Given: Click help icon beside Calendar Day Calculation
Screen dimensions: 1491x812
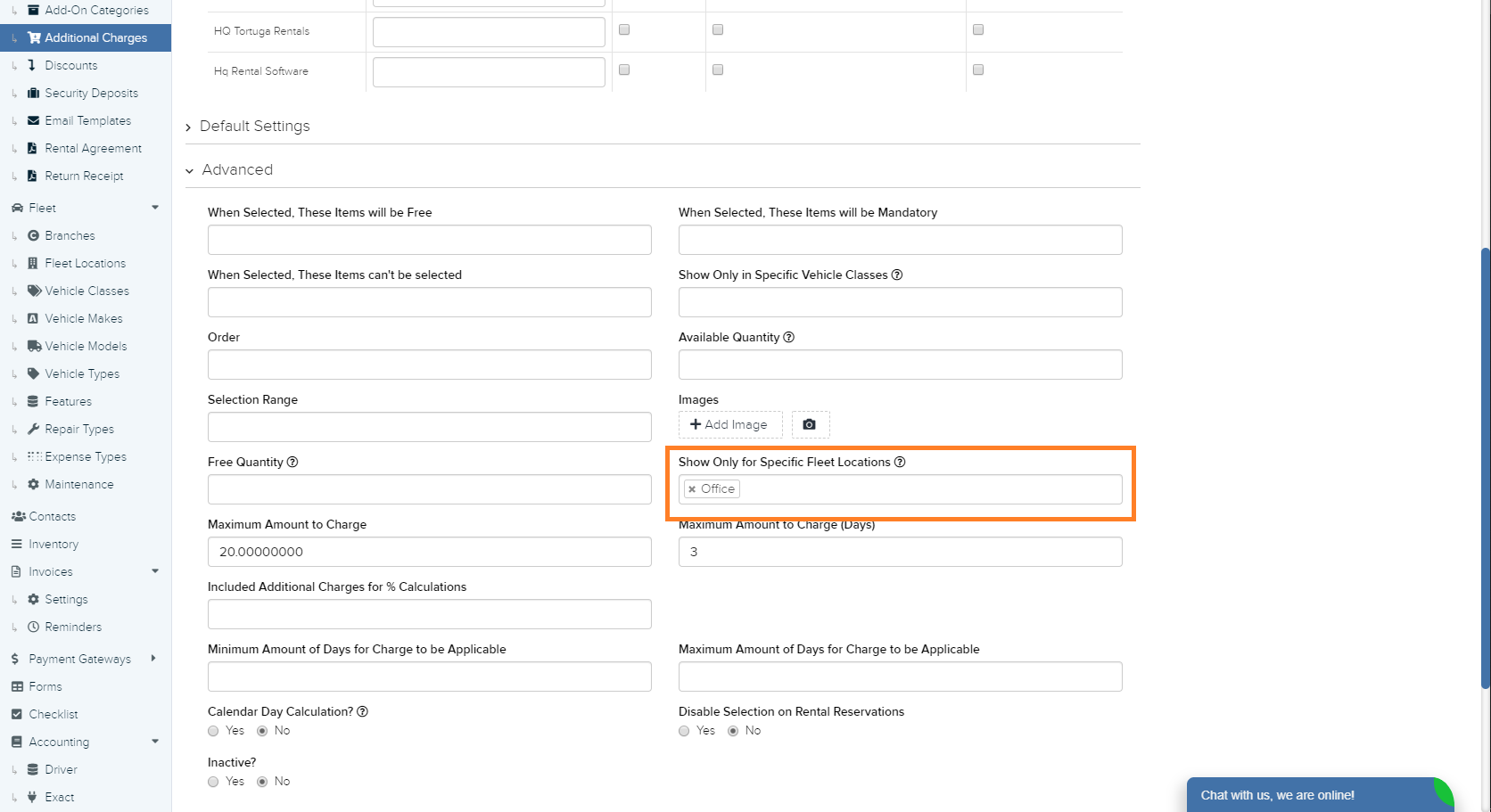Looking at the screenshot, I should tap(362, 711).
